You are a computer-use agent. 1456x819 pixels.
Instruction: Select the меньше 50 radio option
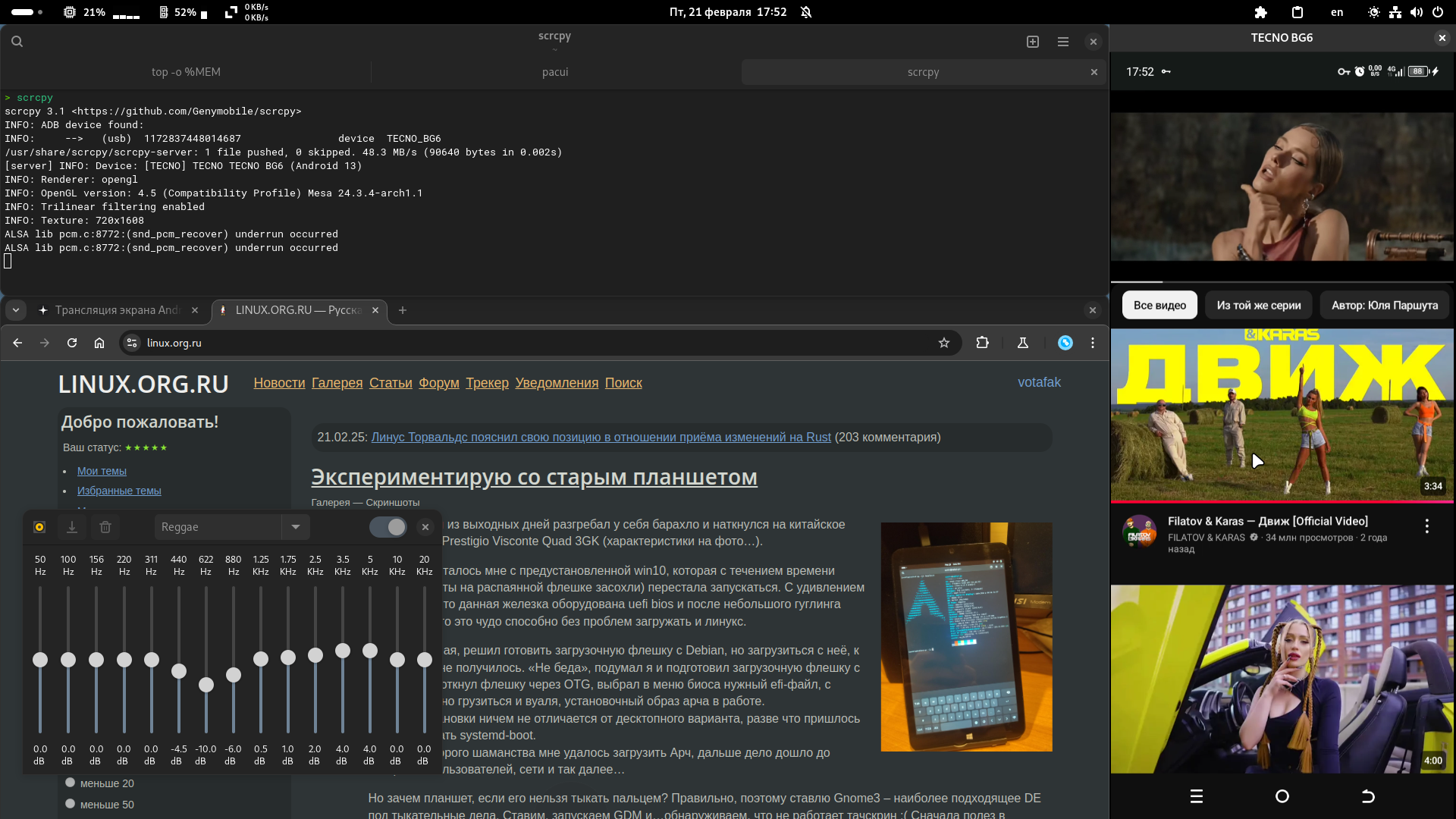click(71, 804)
